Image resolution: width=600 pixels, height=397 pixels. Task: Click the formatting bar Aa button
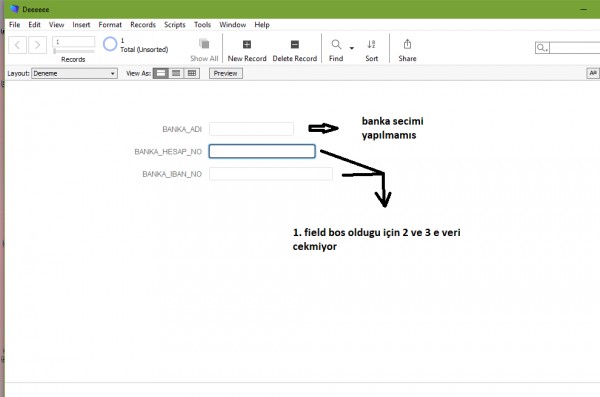pyautogui.click(x=593, y=73)
